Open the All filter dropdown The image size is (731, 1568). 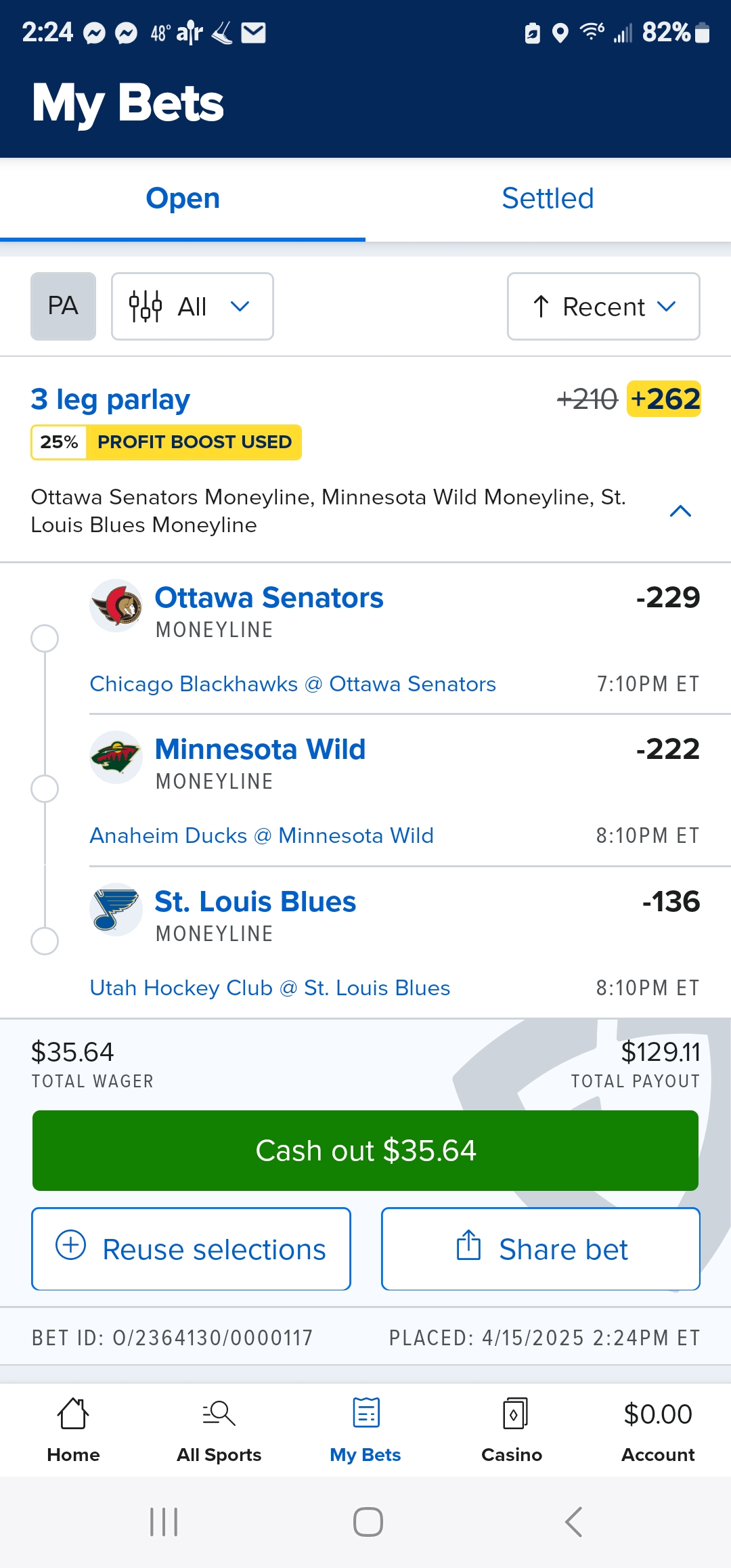pyautogui.click(x=192, y=306)
